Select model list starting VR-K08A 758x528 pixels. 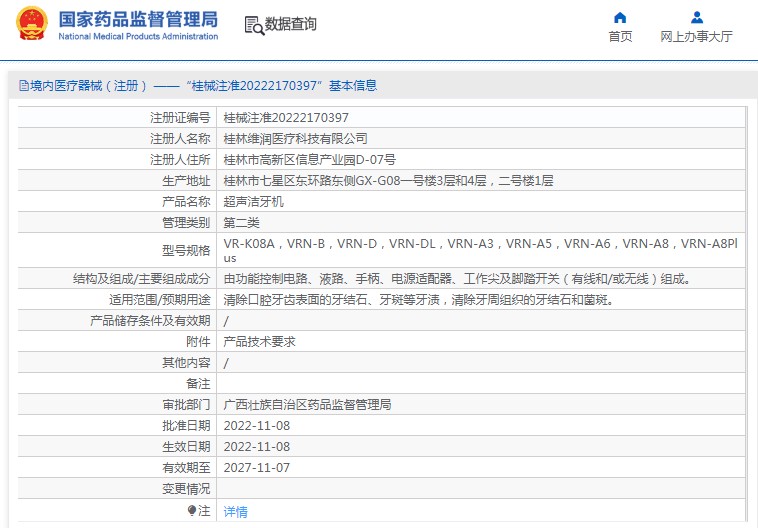pos(481,250)
